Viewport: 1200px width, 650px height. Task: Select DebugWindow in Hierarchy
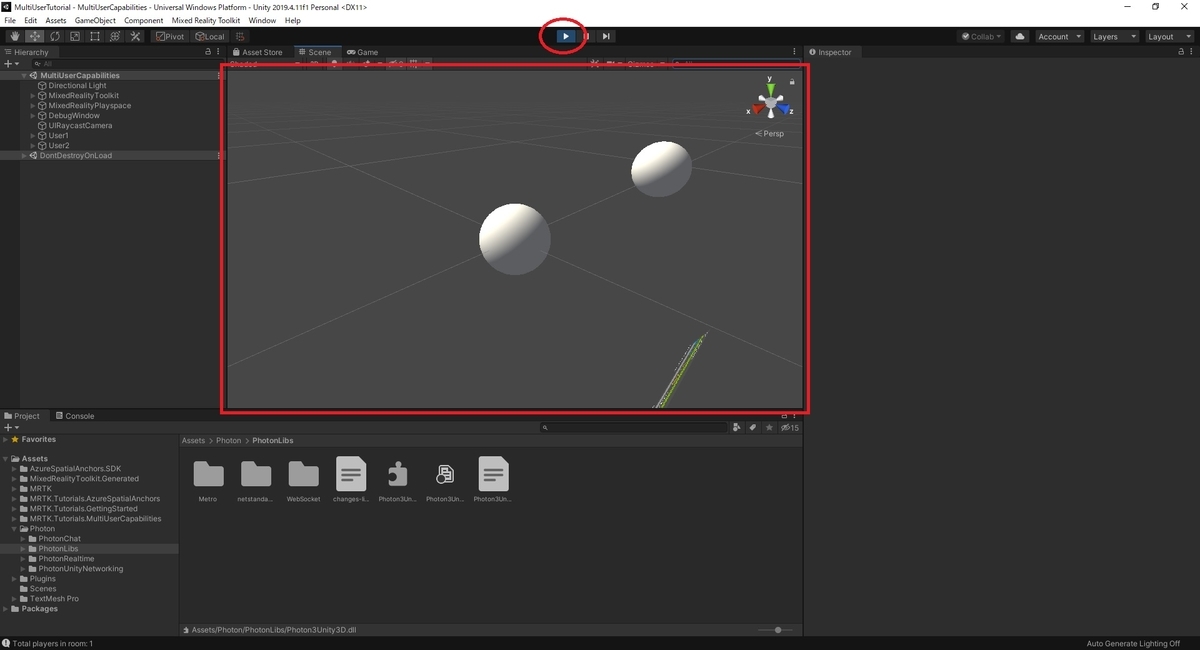tap(74, 116)
